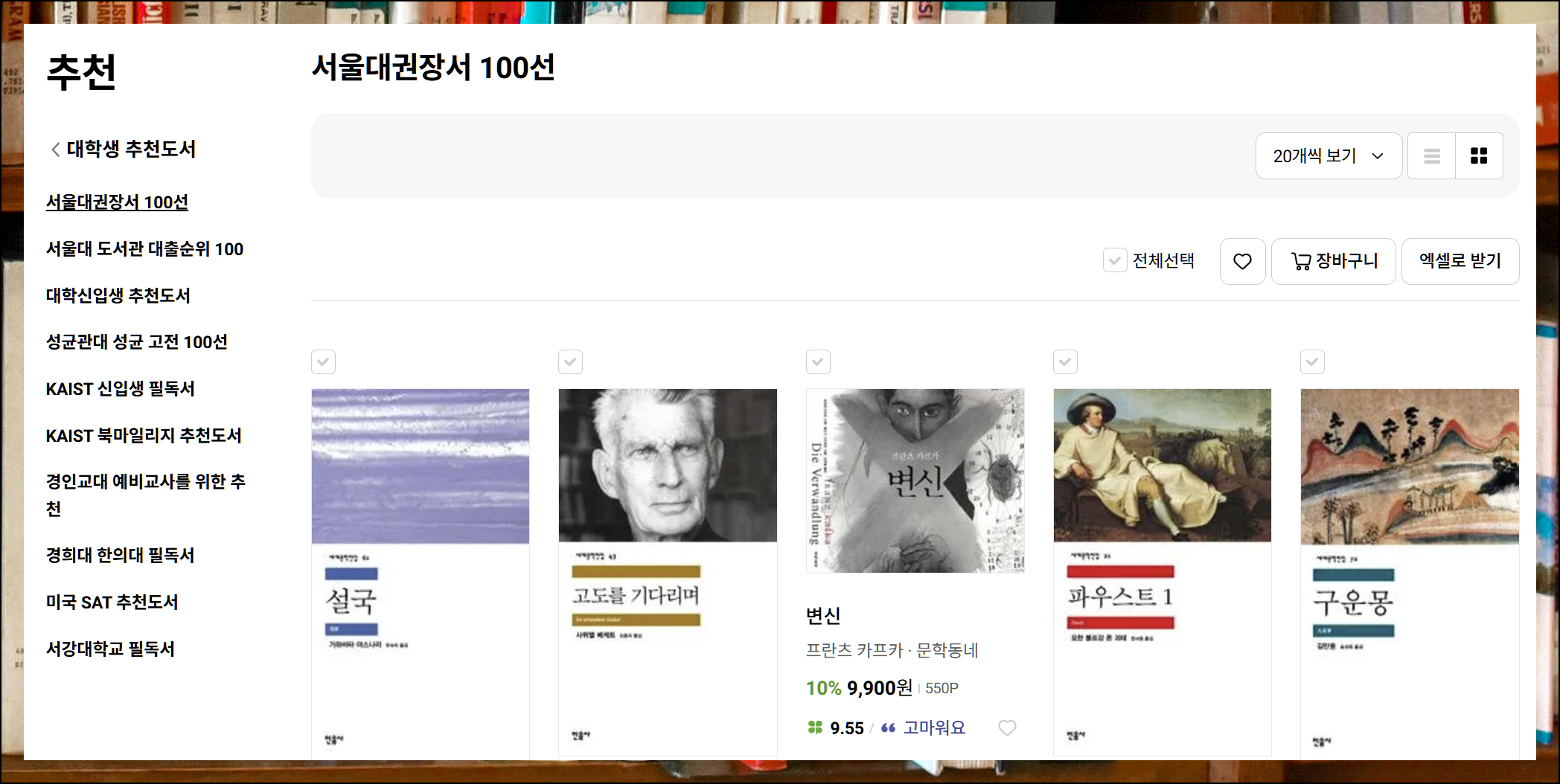
Task: Check the box above 파우스트 1 book
Action: 1065,362
